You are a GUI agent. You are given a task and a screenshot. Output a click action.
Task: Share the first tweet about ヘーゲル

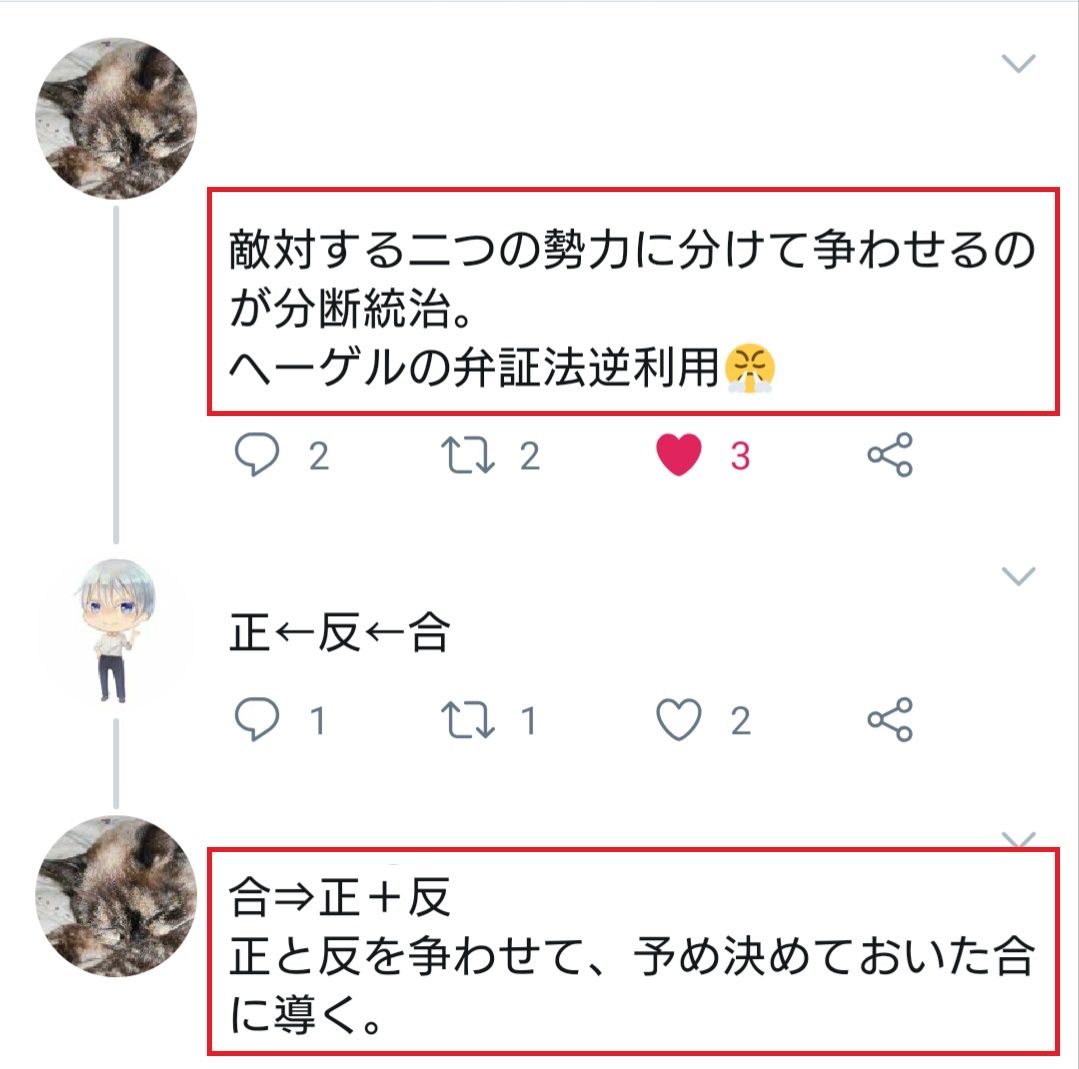click(x=889, y=456)
